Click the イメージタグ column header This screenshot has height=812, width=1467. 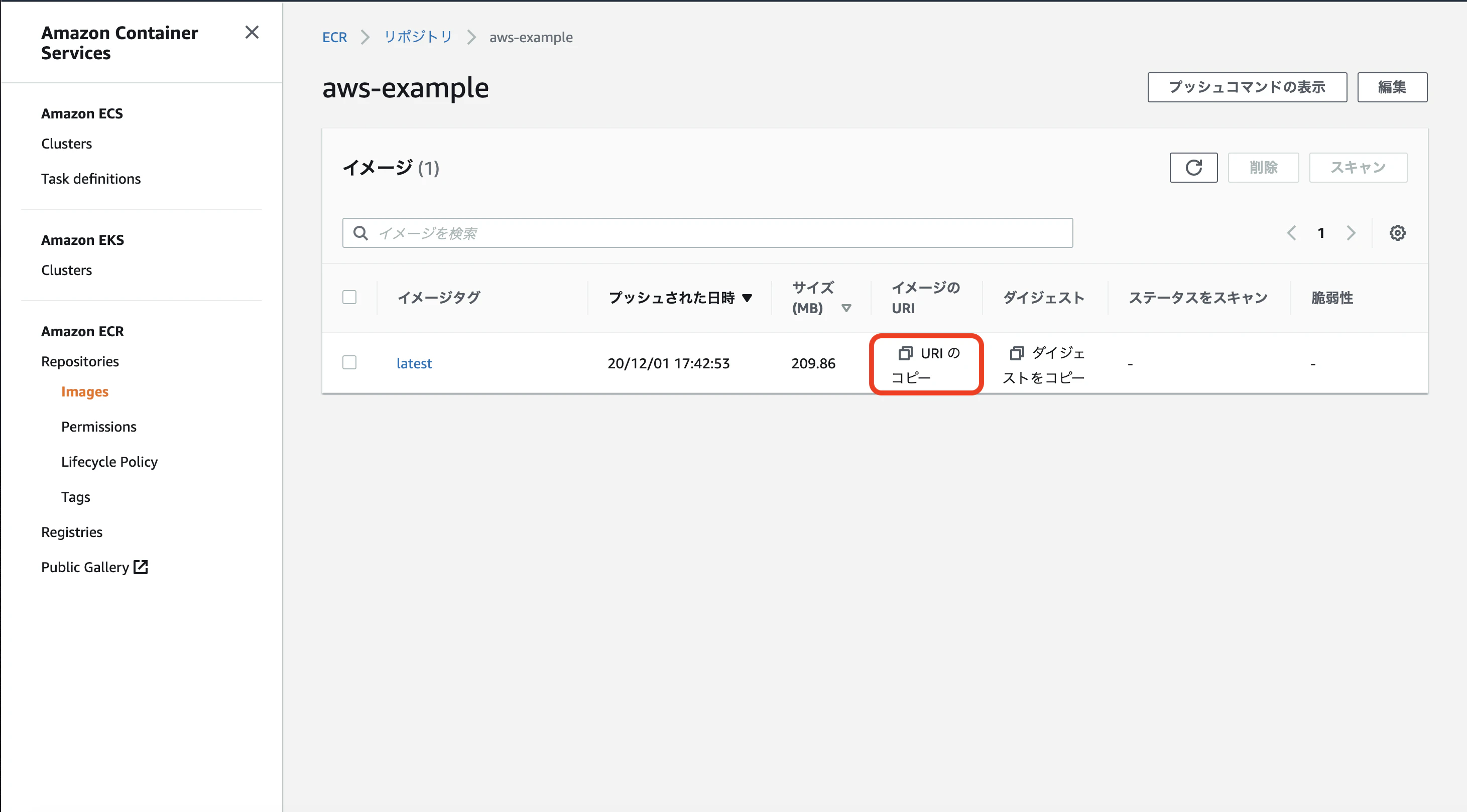click(438, 297)
